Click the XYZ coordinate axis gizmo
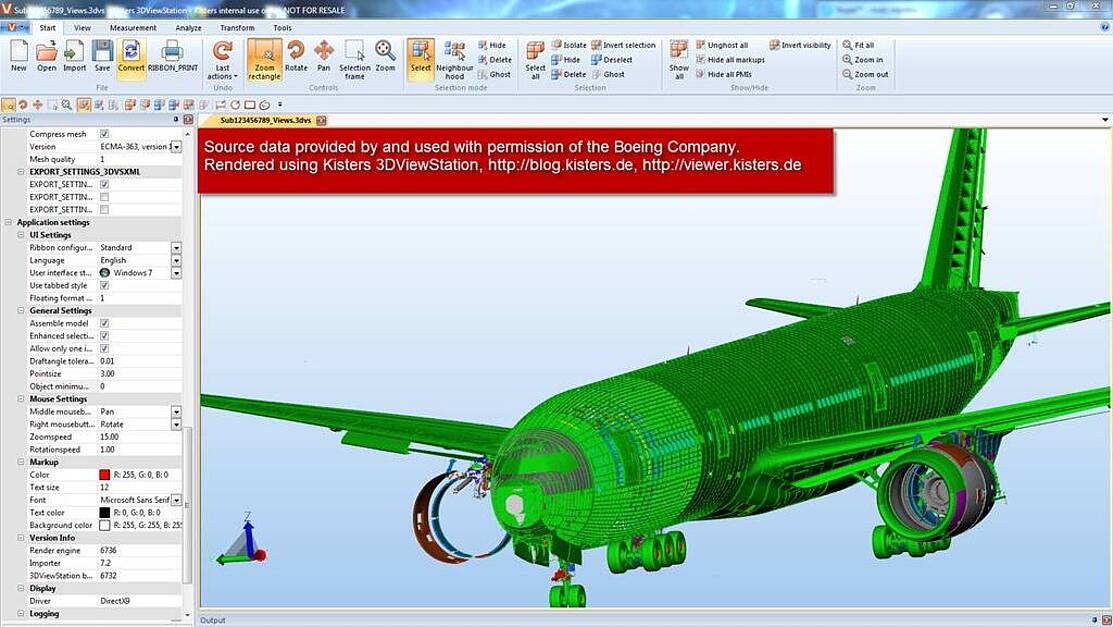The image size is (1113, 627). (x=241, y=540)
